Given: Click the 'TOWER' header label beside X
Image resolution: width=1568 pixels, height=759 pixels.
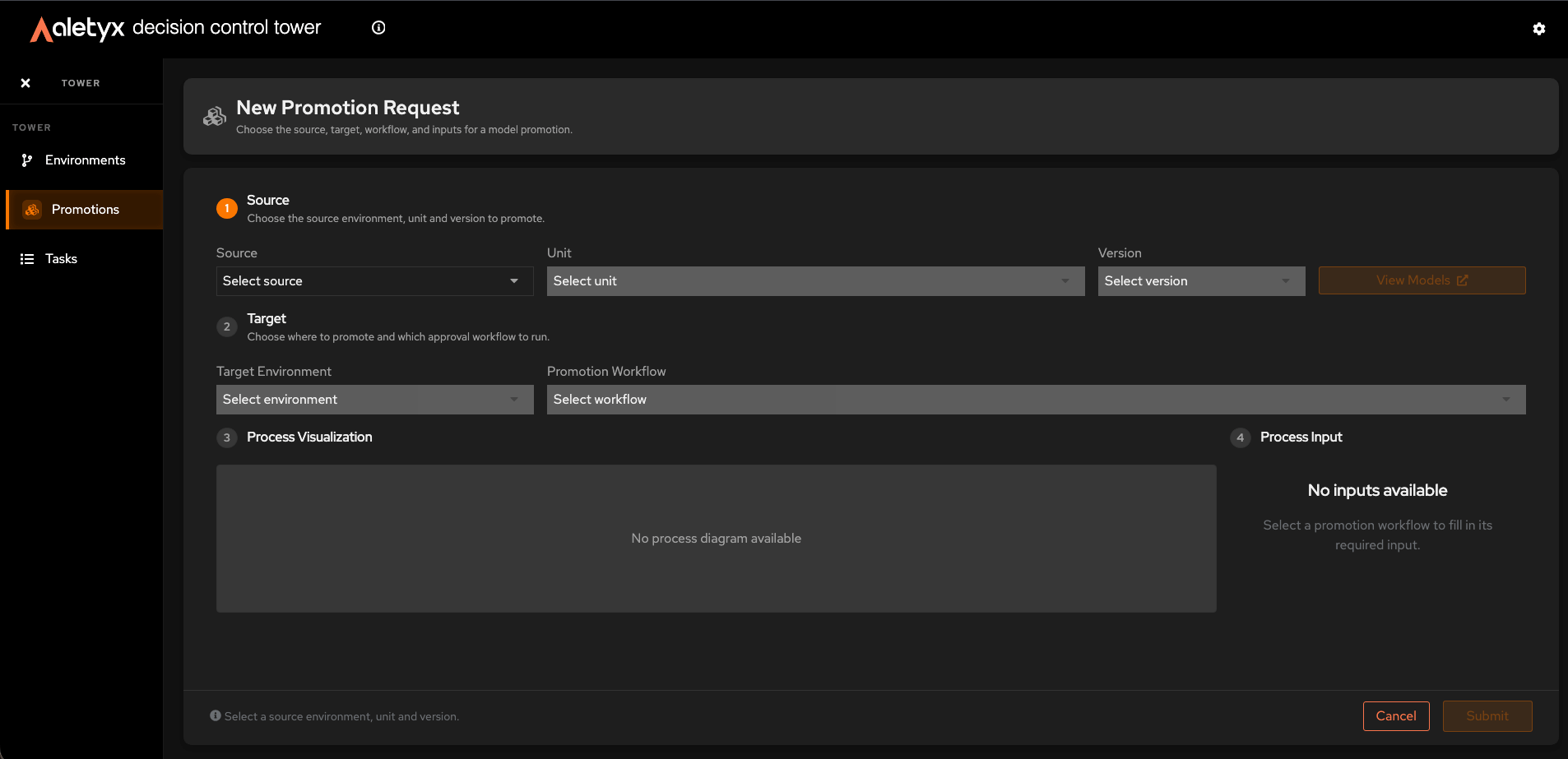Looking at the screenshot, I should click(x=81, y=83).
